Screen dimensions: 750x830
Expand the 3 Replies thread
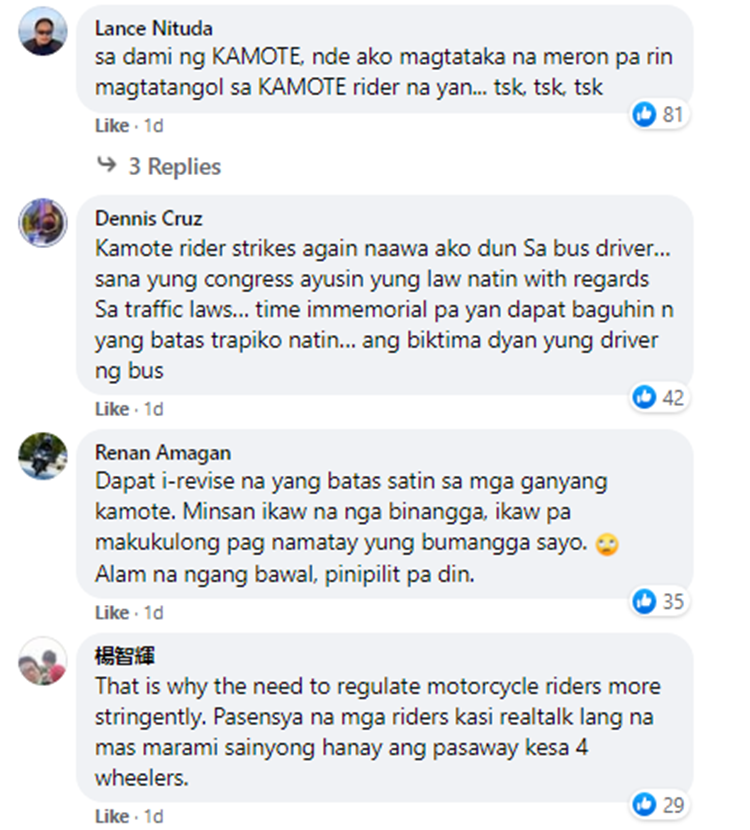(x=174, y=166)
